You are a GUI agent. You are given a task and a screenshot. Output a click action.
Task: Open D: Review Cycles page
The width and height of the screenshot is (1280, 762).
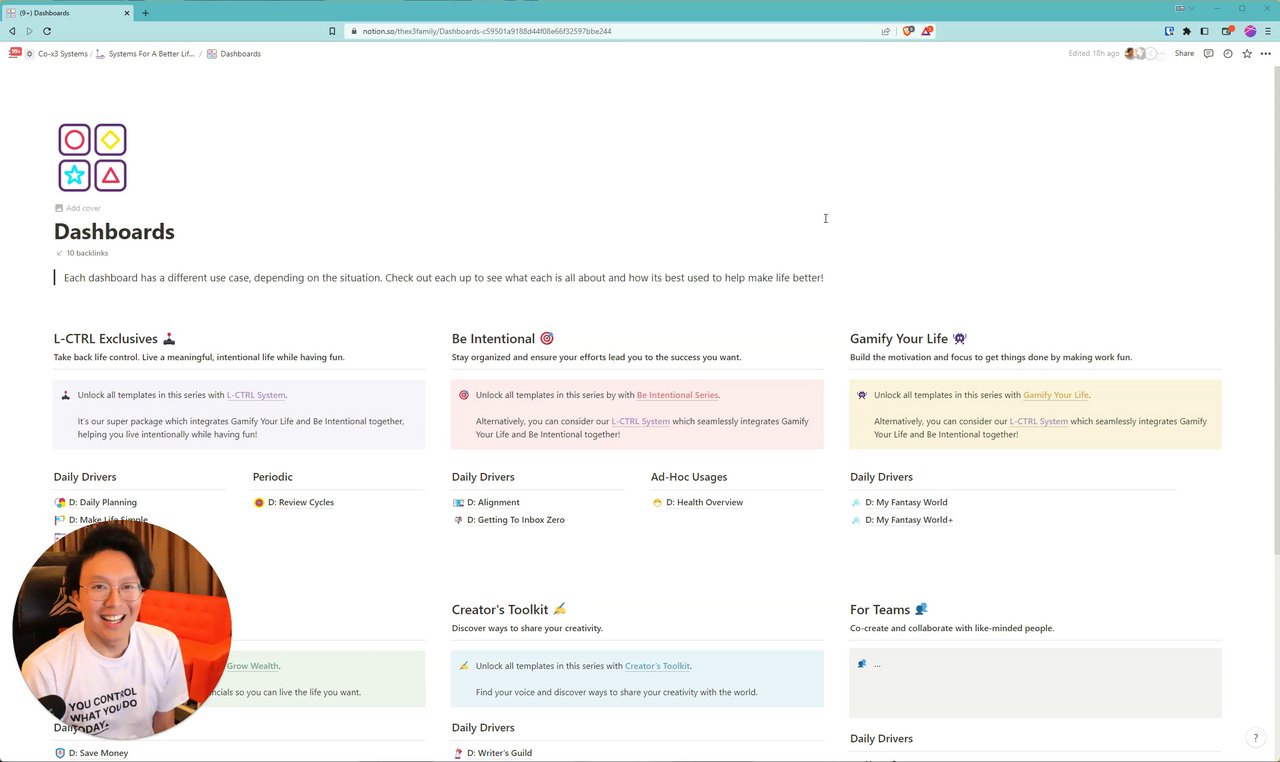coord(294,502)
